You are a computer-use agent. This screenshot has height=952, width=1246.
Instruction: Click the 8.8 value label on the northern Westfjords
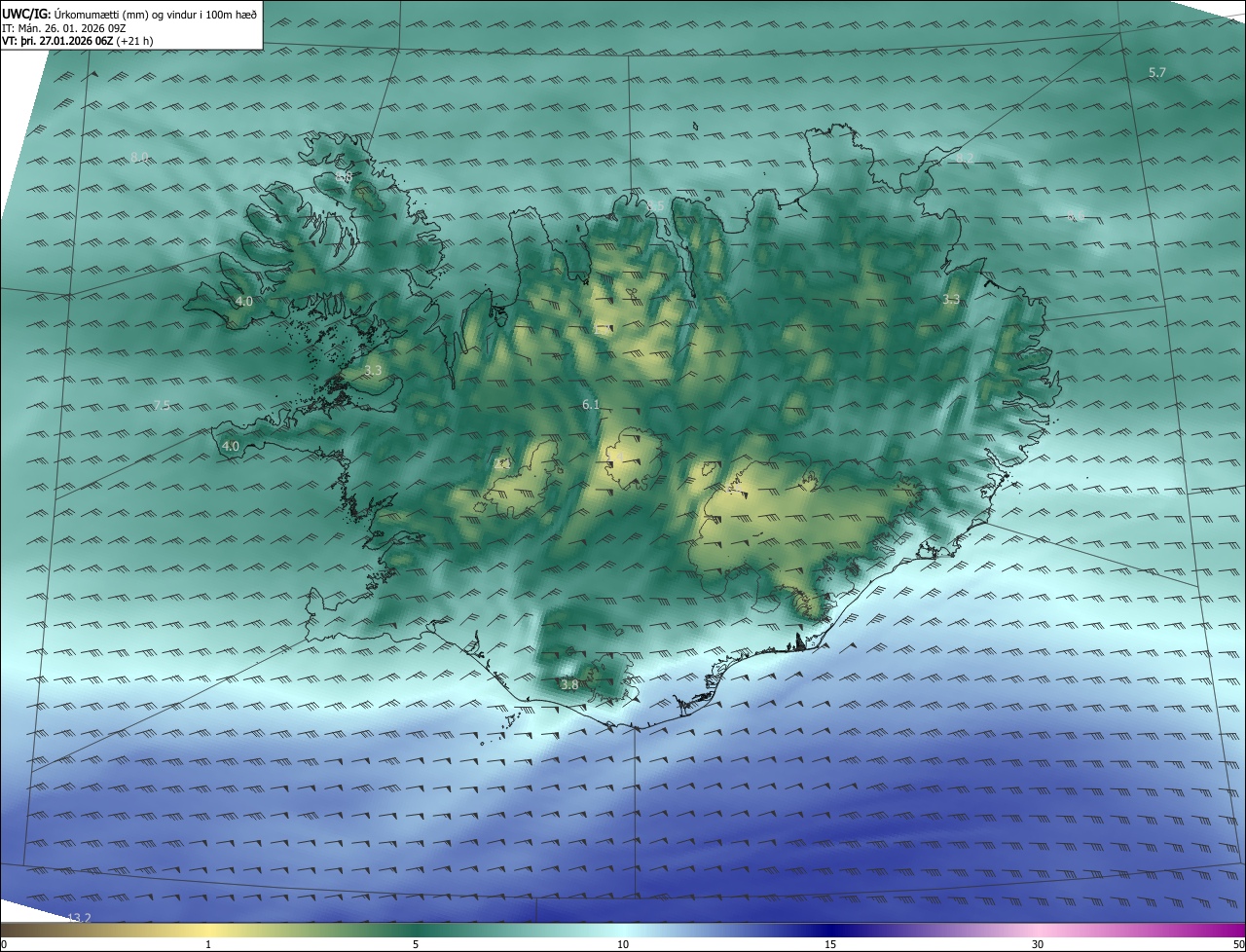(344, 178)
